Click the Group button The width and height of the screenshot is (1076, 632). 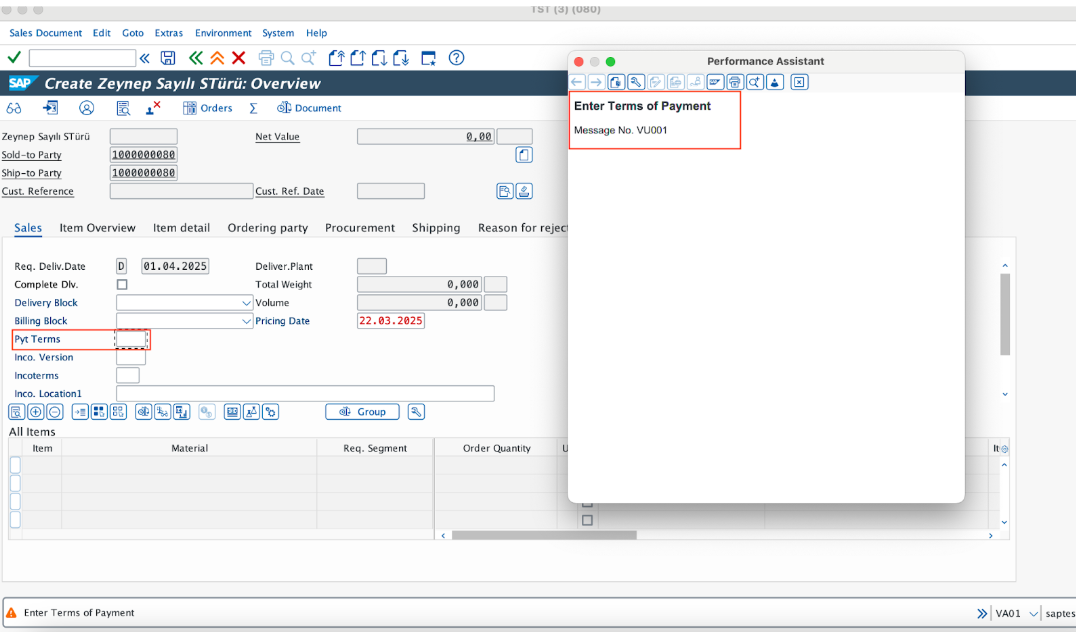pyautogui.click(x=362, y=412)
